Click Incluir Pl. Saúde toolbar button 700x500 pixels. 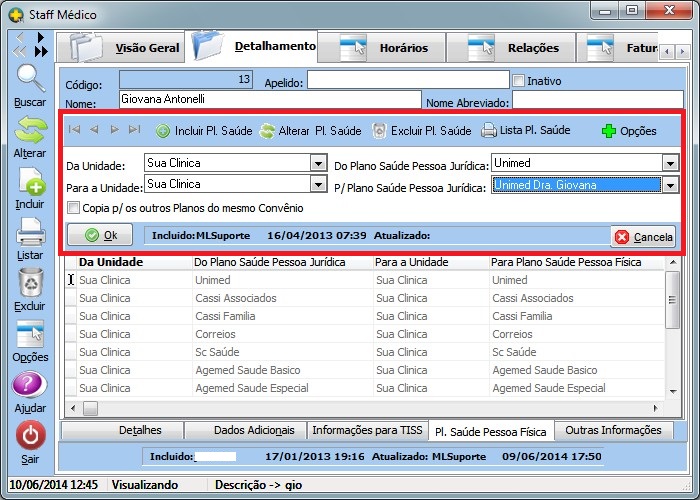click(x=203, y=131)
